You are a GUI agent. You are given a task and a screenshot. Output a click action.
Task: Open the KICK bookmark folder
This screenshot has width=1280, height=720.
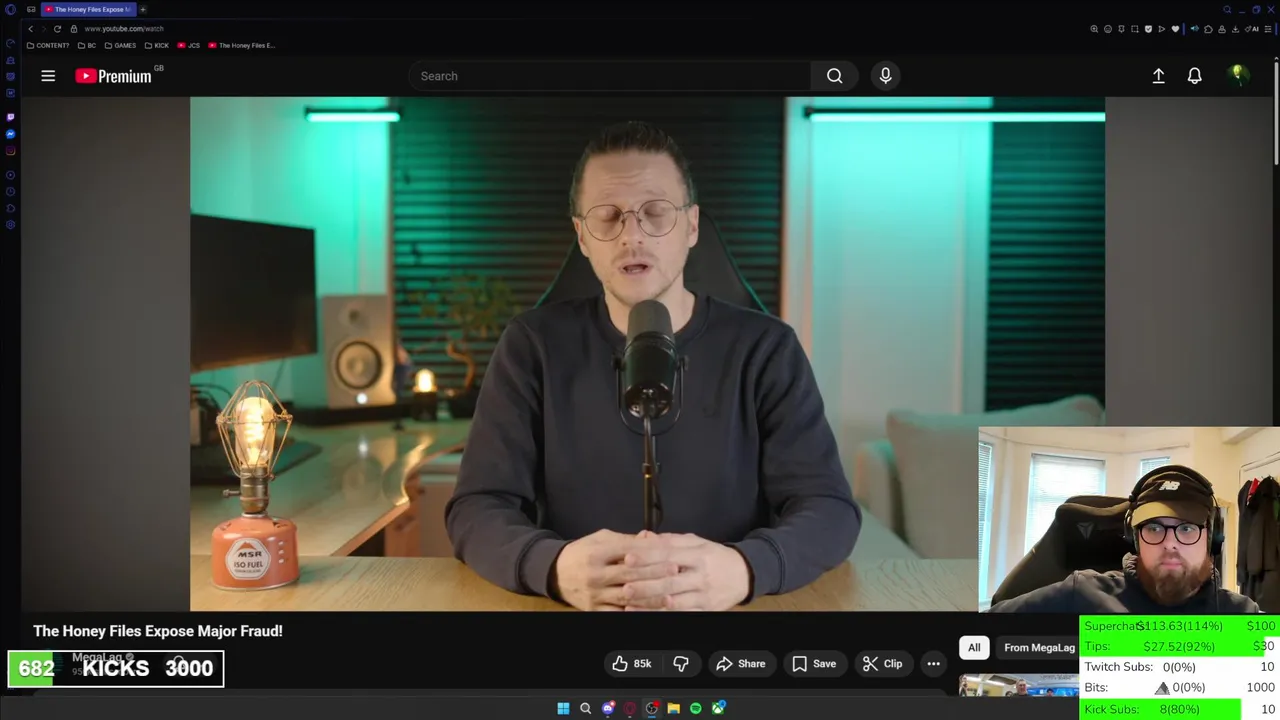coord(157,45)
